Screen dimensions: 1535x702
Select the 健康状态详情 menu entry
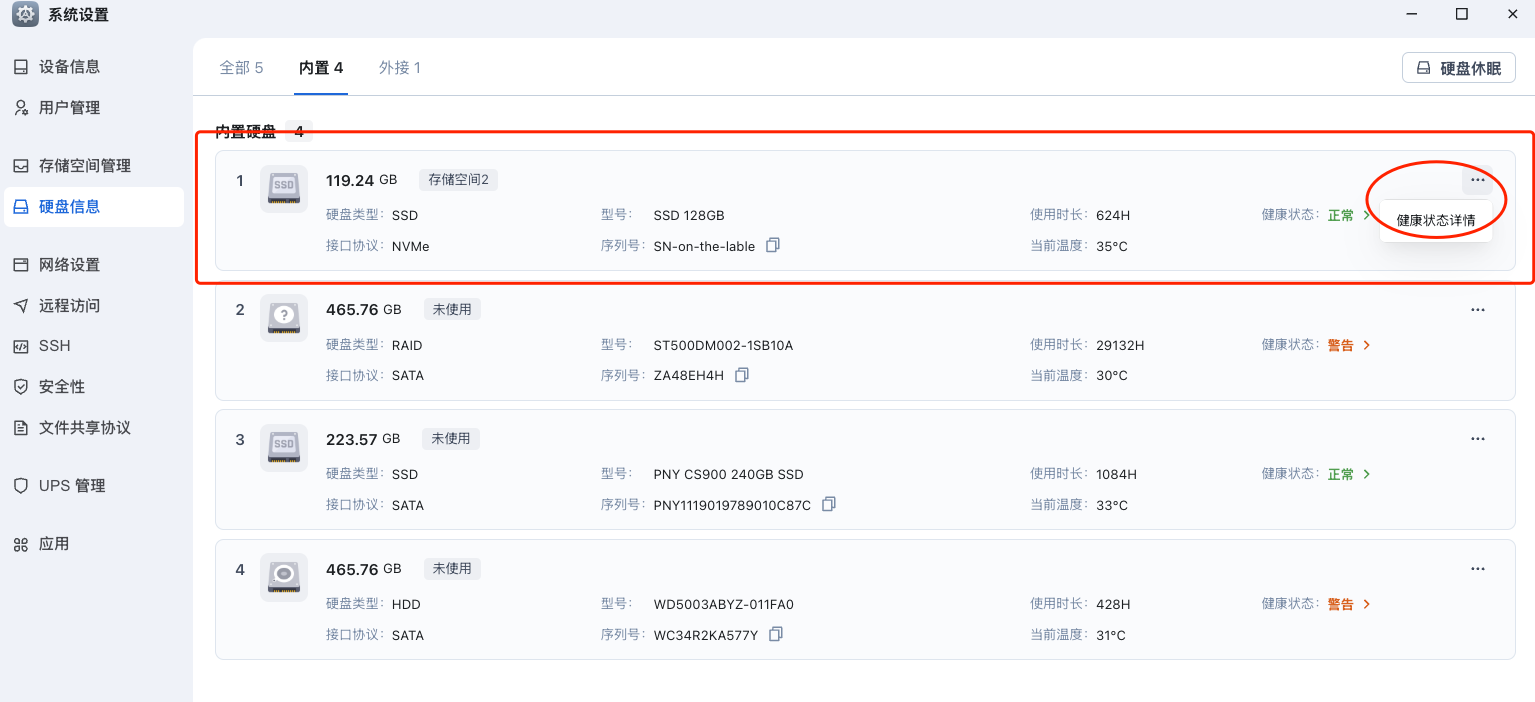pos(1435,220)
